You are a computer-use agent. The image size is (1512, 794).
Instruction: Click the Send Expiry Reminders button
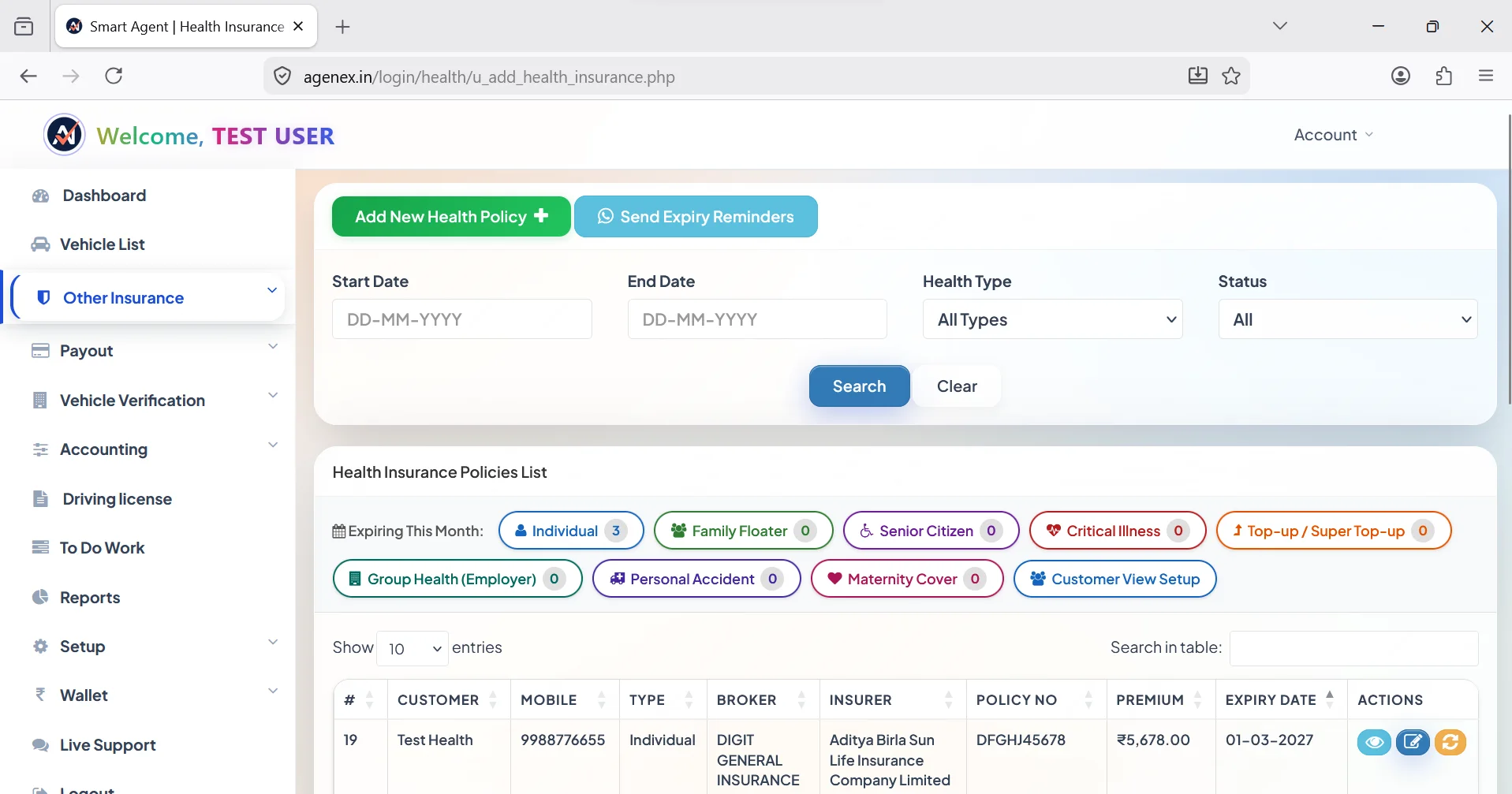[x=696, y=216]
